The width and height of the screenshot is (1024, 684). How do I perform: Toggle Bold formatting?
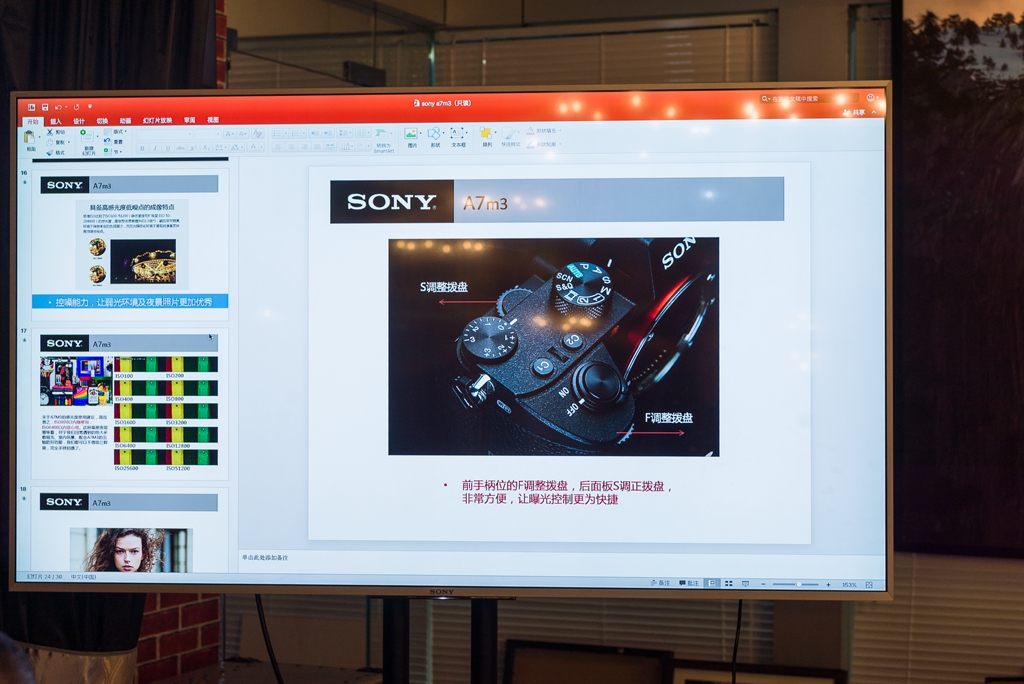click(x=142, y=148)
